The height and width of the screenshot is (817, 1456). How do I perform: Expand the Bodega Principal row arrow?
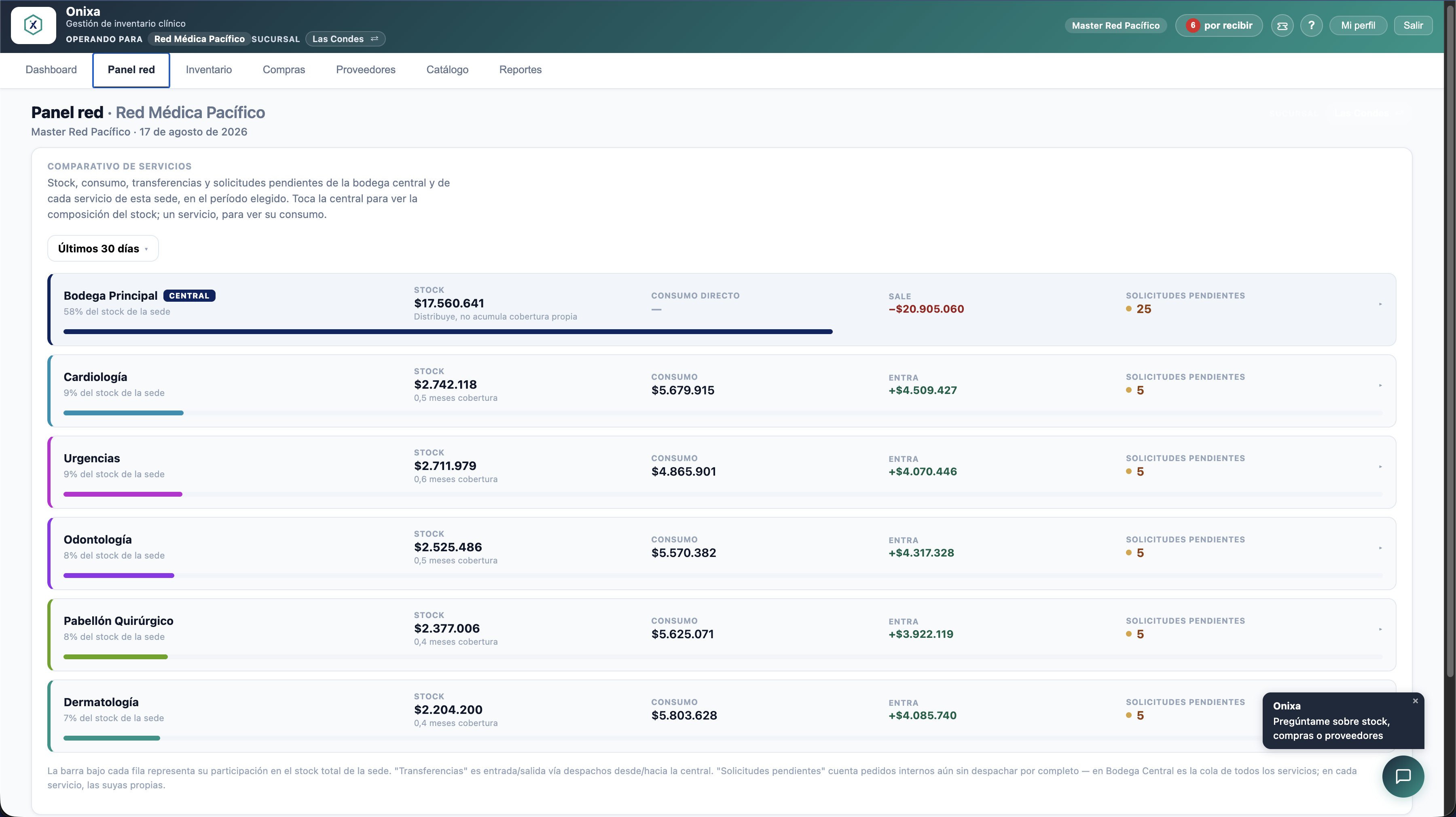tap(1380, 304)
